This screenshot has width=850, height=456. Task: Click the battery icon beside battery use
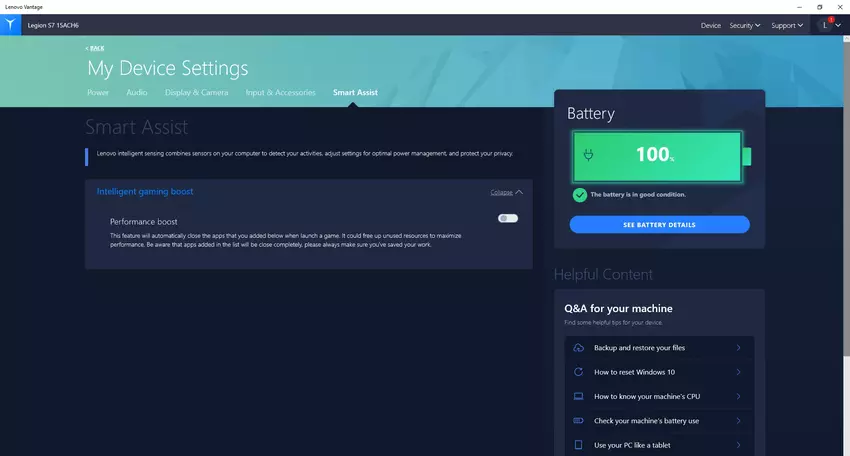[x=578, y=421]
